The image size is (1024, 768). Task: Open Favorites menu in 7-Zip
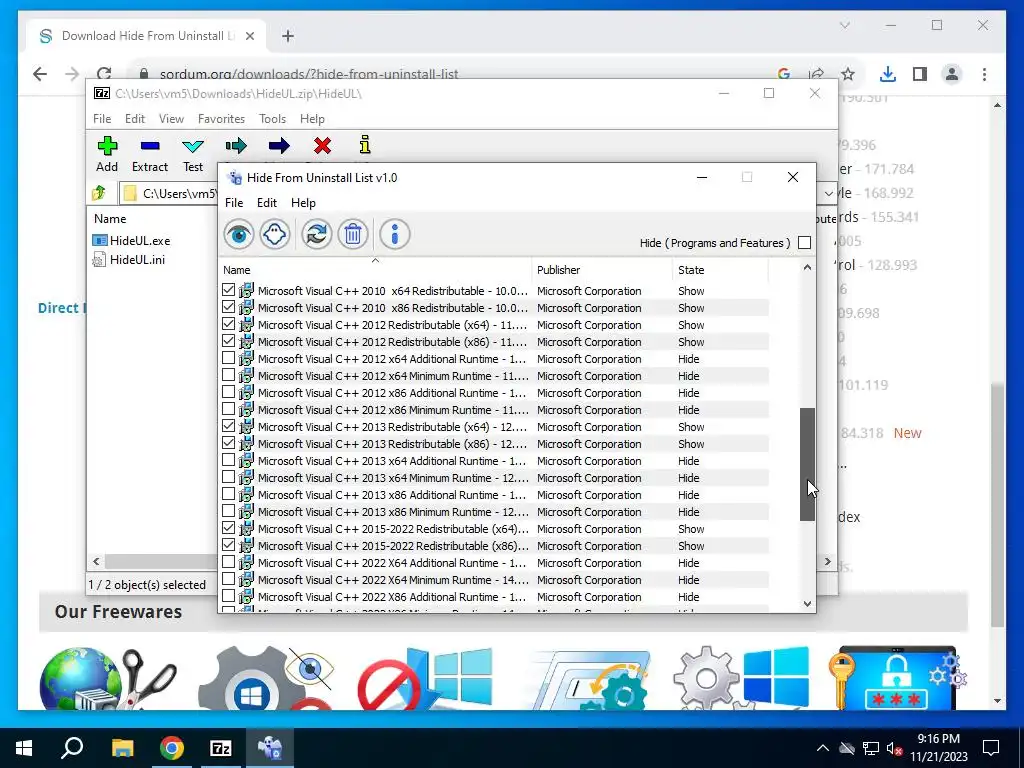(221, 119)
